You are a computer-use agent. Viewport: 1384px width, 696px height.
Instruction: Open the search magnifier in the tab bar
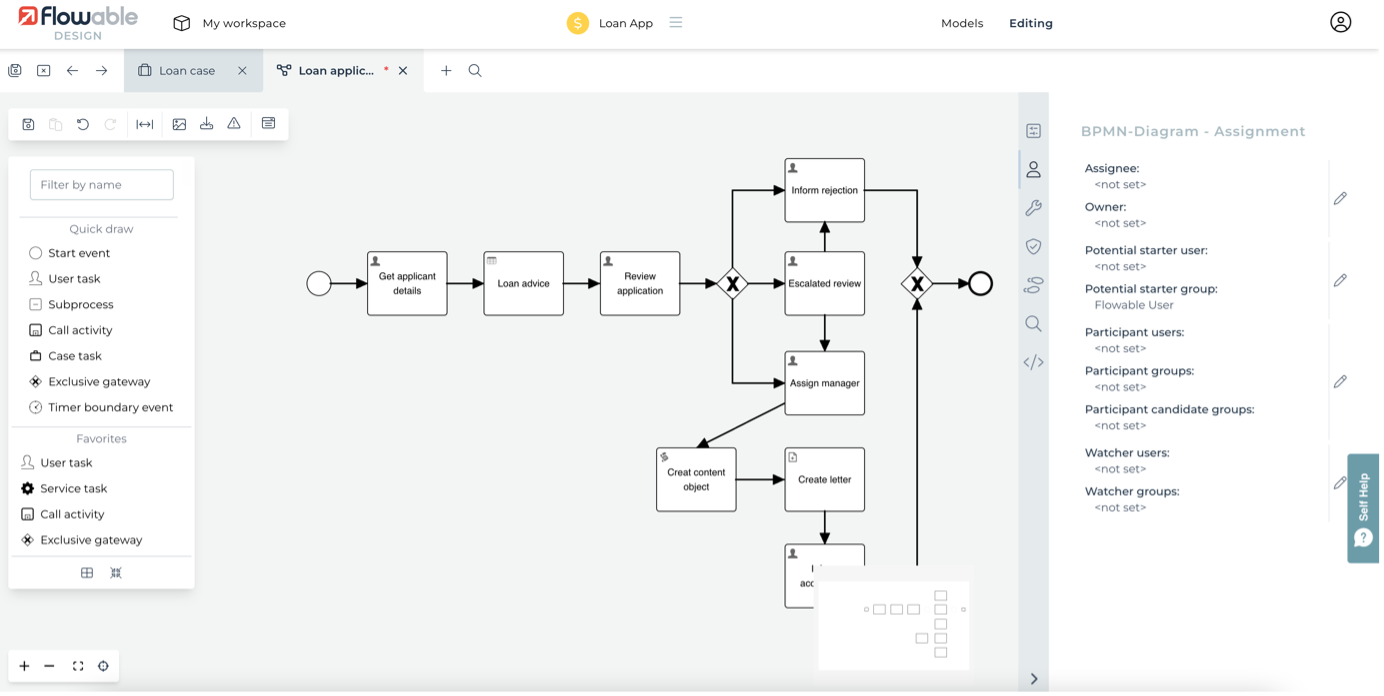(x=475, y=71)
